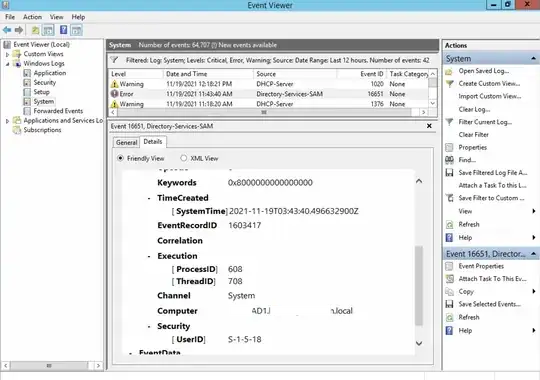The height and width of the screenshot is (380, 540).
Task: Click the Open Saved Log folder icon
Action: coord(449,71)
